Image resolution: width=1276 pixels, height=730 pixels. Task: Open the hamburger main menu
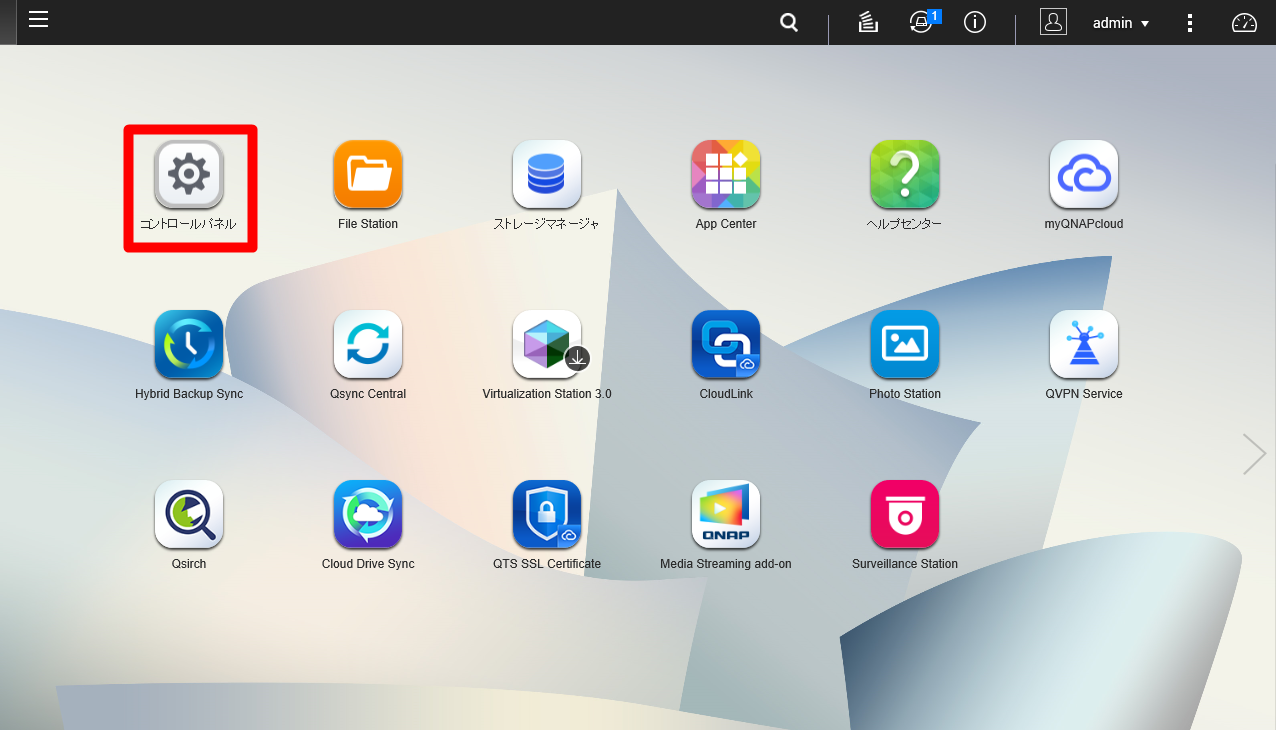tap(38, 19)
